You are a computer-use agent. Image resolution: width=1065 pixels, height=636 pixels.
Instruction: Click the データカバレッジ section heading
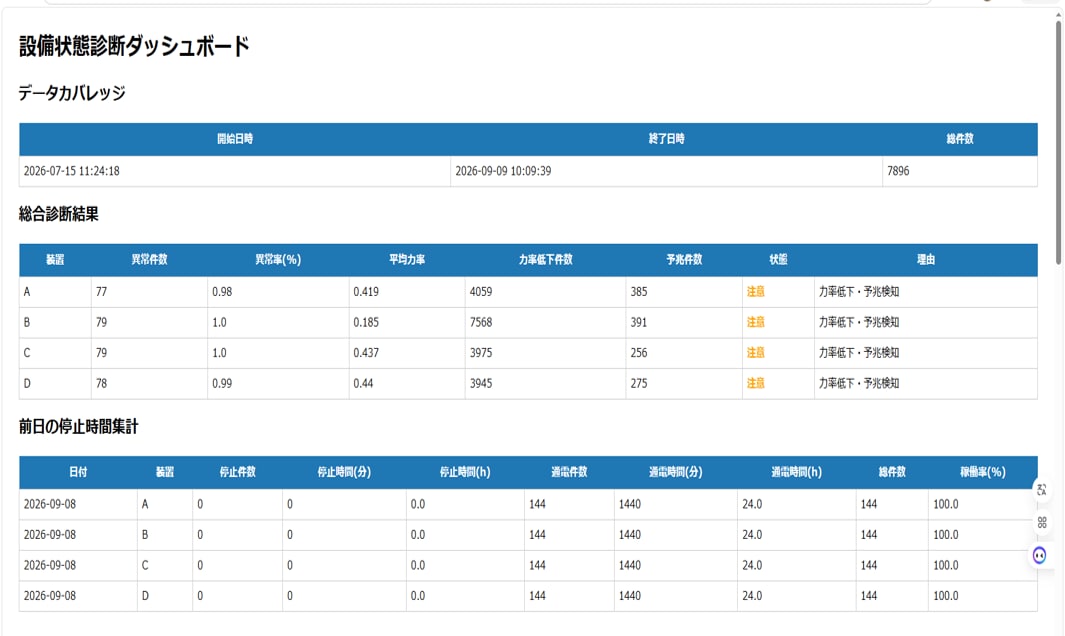pos(72,93)
